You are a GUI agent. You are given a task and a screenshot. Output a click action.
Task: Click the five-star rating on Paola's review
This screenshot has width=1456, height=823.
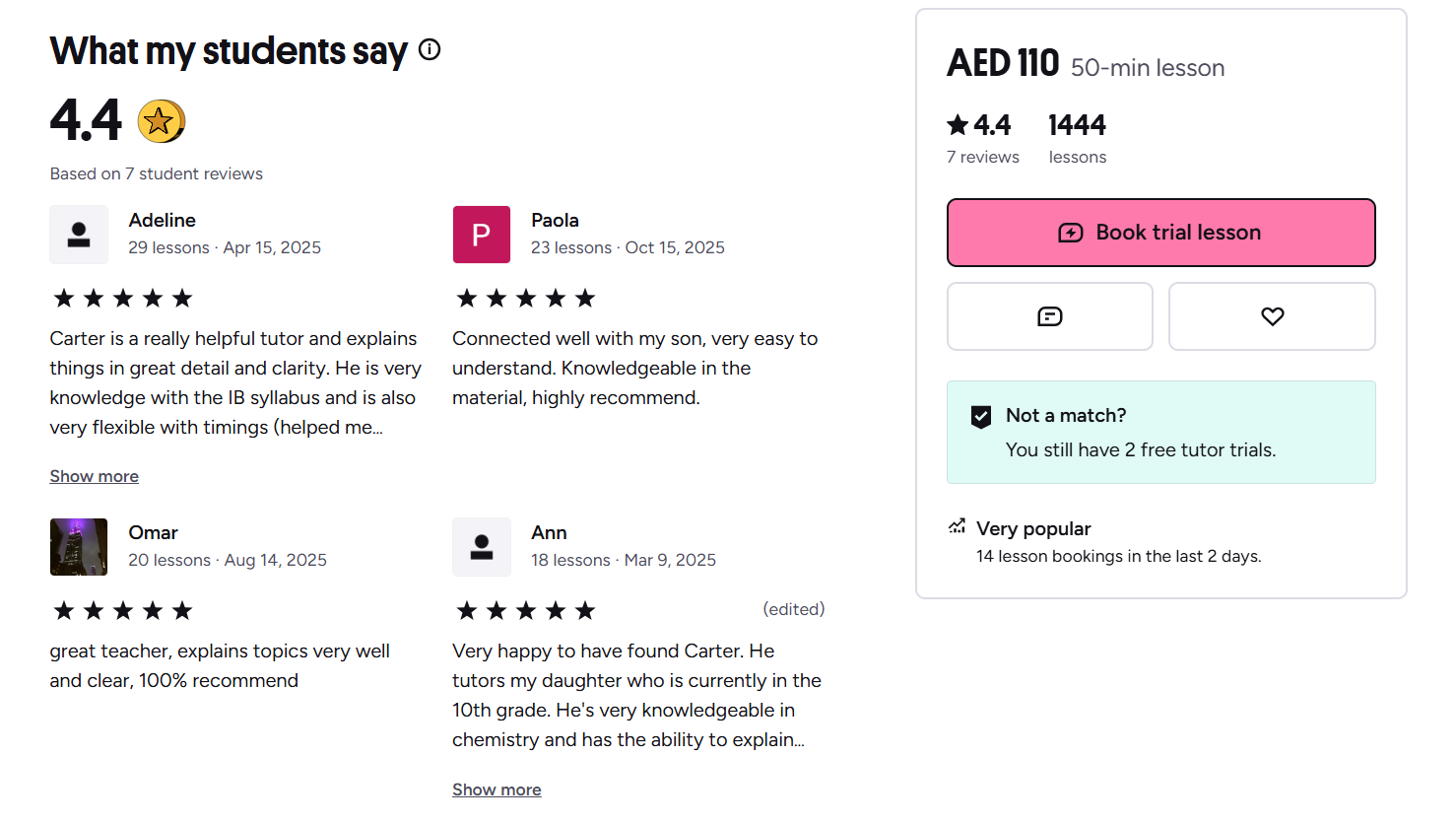click(526, 299)
